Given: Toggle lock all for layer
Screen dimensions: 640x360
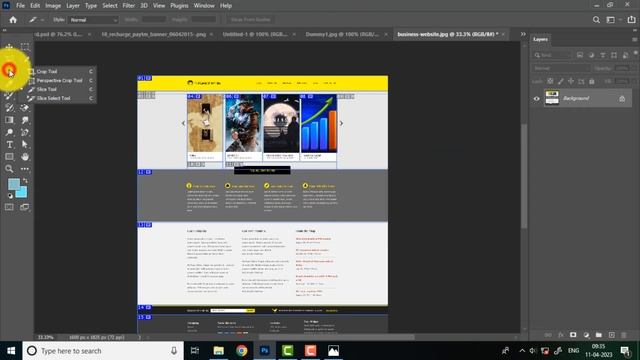Looking at the screenshot, I should coord(592,81).
